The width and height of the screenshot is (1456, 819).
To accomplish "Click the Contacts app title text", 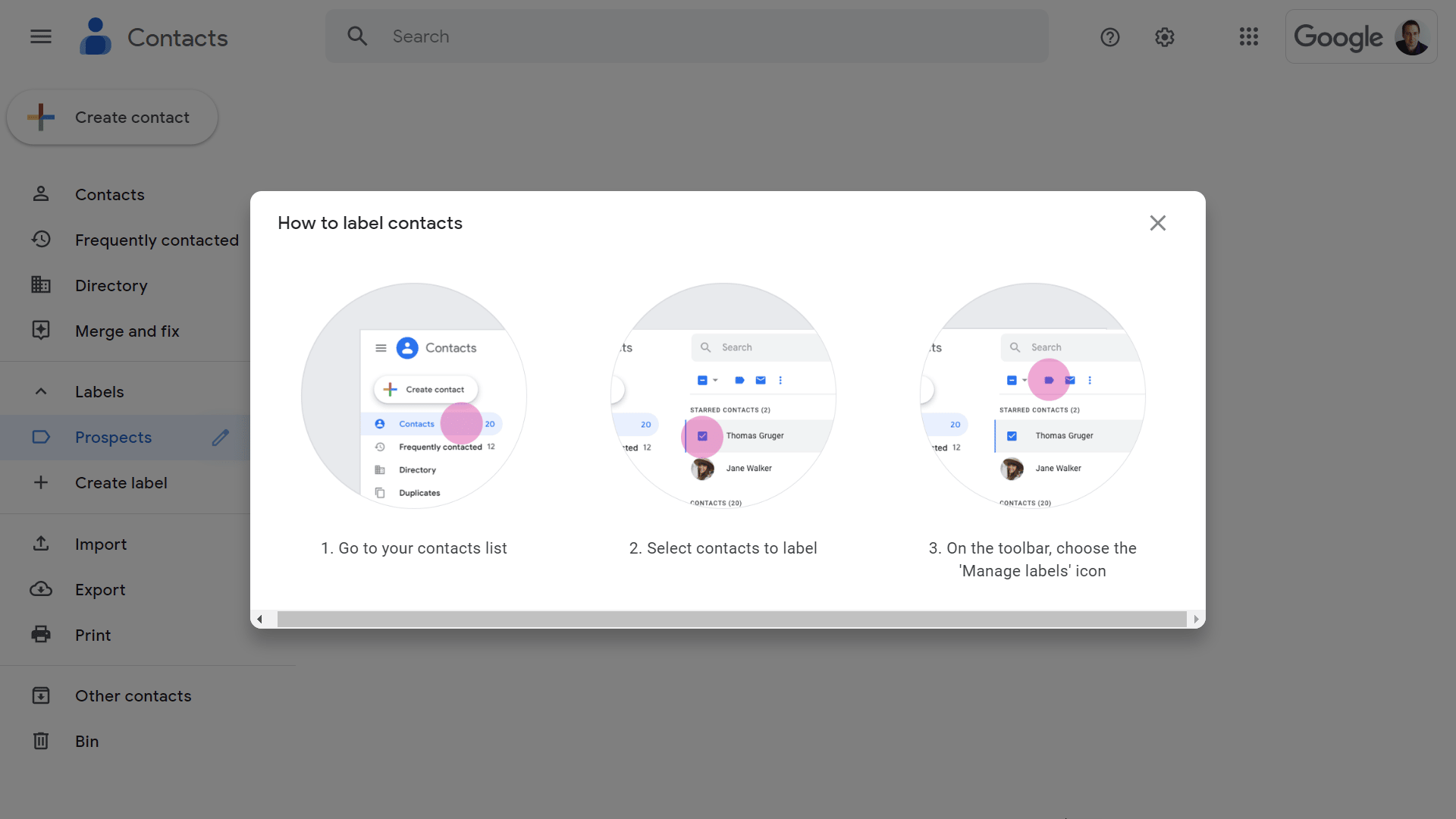I will (177, 37).
